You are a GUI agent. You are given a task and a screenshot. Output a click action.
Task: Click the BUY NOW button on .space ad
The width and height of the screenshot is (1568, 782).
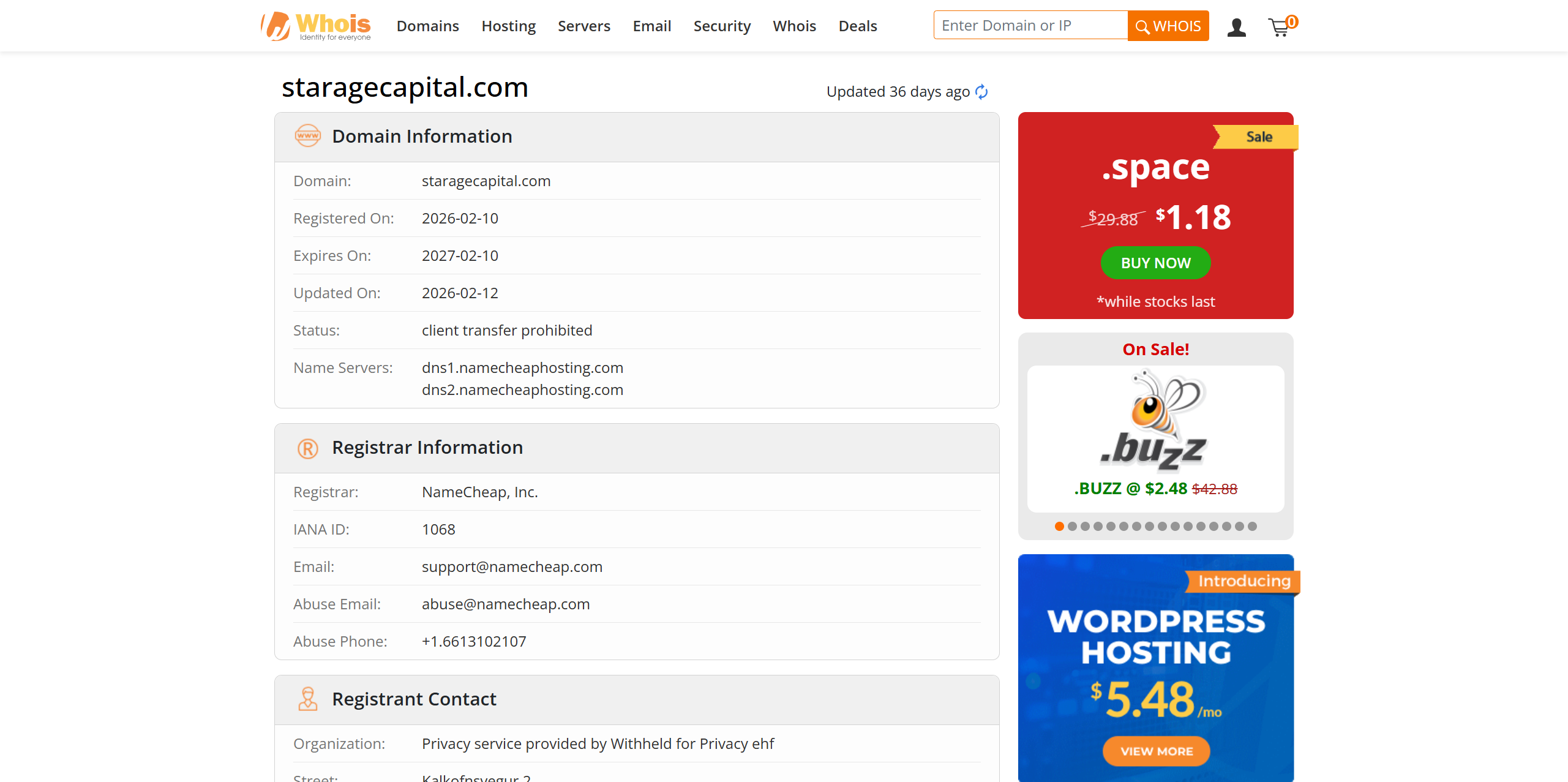tap(1155, 263)
